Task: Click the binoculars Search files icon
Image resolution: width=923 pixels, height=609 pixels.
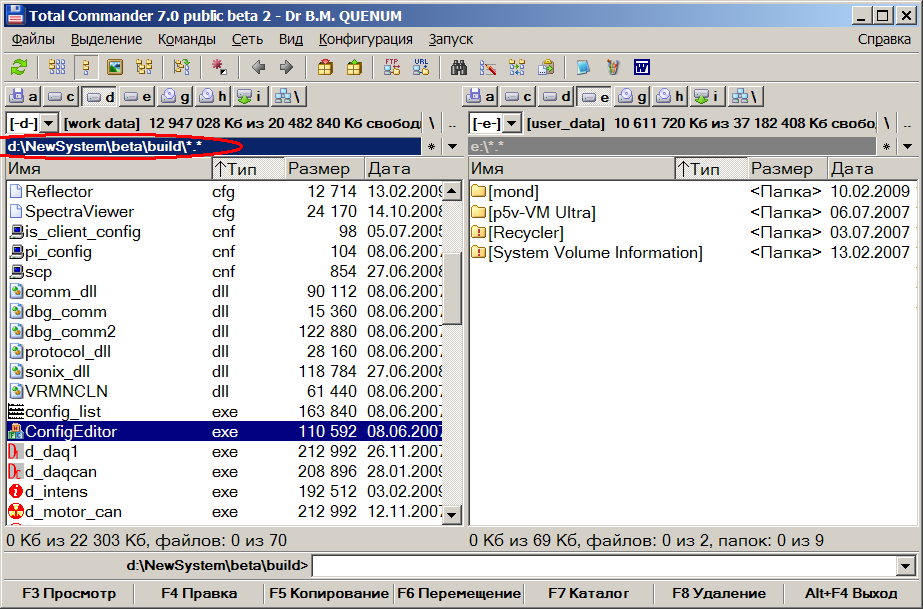Action: (459, 68)
